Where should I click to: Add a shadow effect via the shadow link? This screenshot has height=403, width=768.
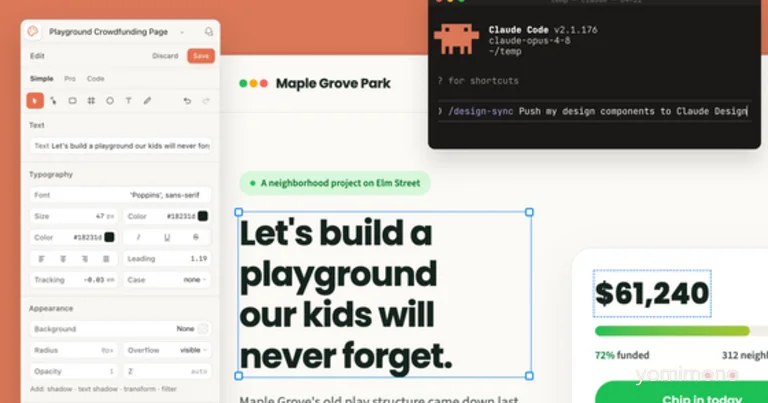click(56, 389)
